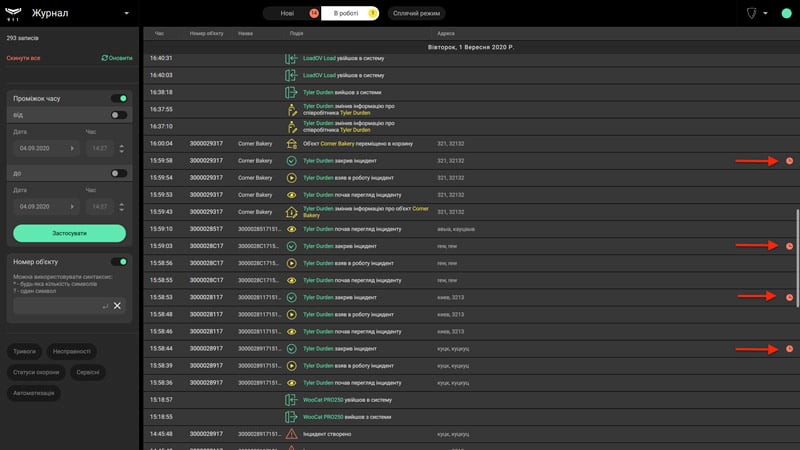Toggle the Проміжок часу filter switch
Image resolution: width=800 pixels, height=450 pixels.
coord(119,98)
